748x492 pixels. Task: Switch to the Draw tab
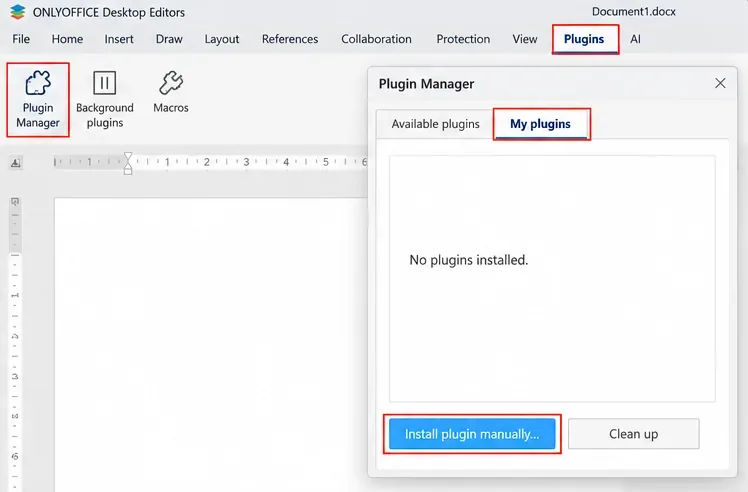pos(169,39)
